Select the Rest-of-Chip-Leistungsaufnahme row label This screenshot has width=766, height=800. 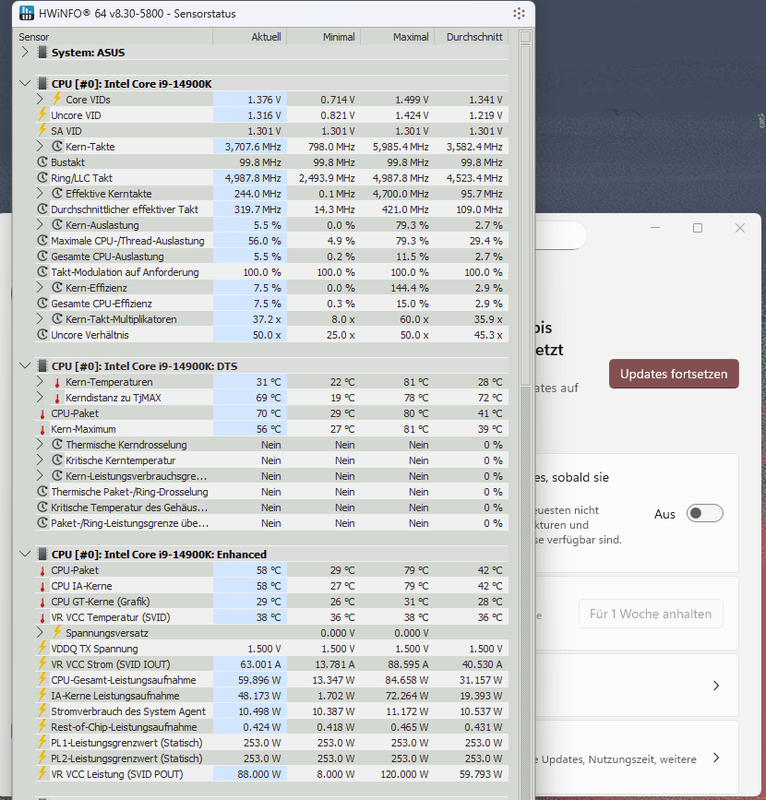(123, 727)
